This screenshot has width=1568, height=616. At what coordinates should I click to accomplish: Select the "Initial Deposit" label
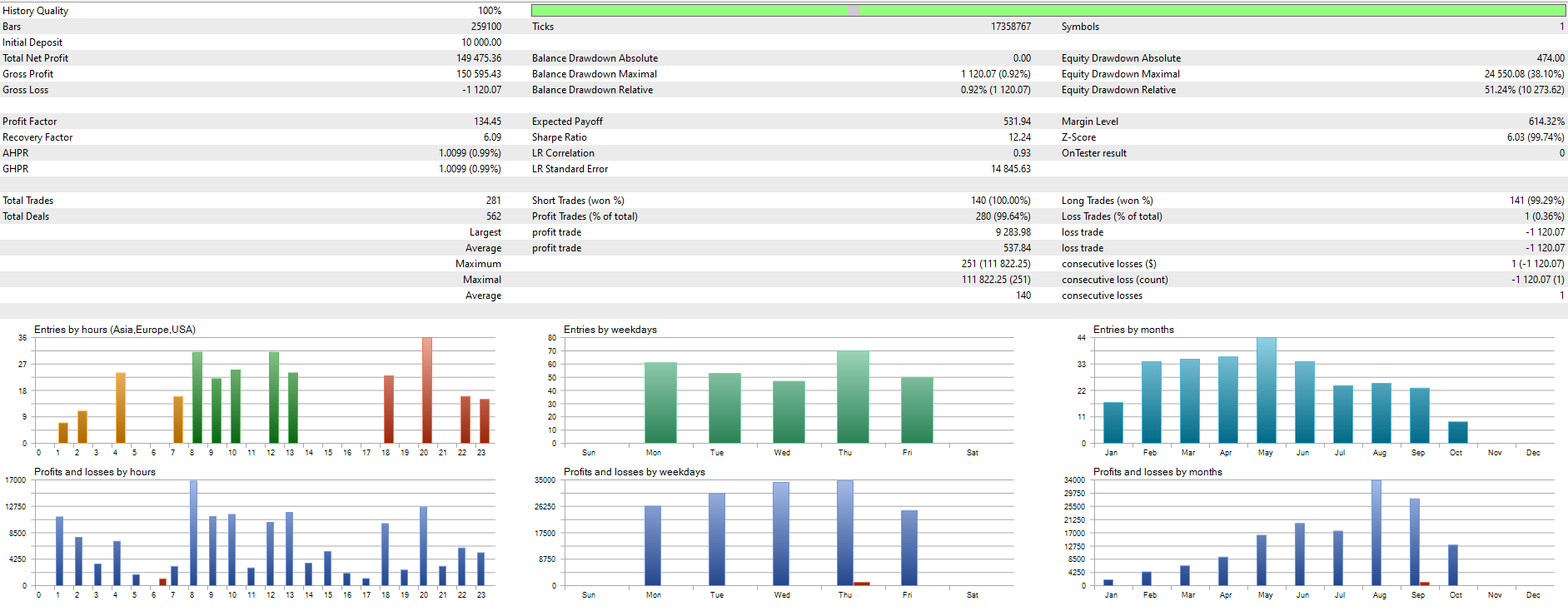pyautogui.click(x=32, y=42)
